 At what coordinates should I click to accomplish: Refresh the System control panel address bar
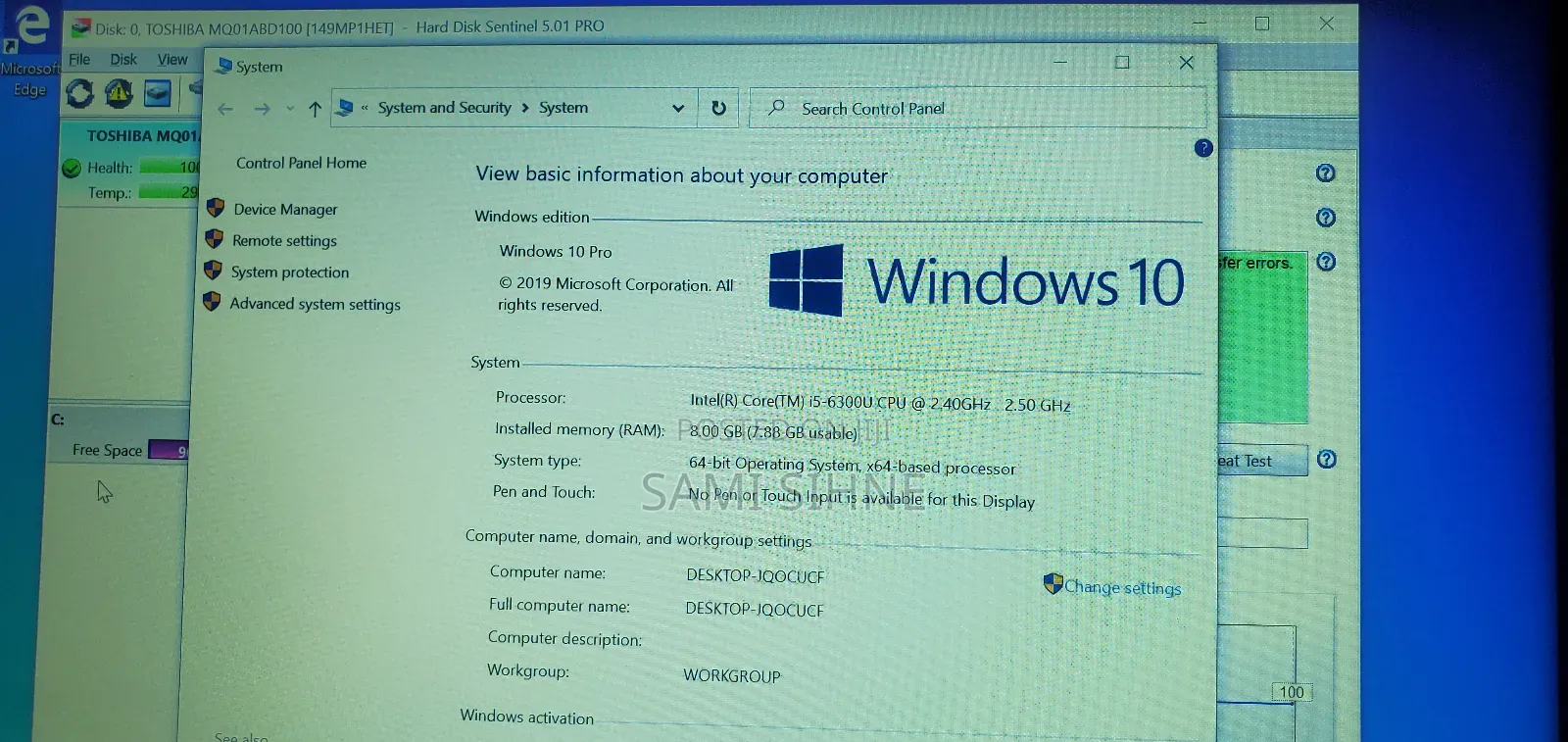(718, 109)
